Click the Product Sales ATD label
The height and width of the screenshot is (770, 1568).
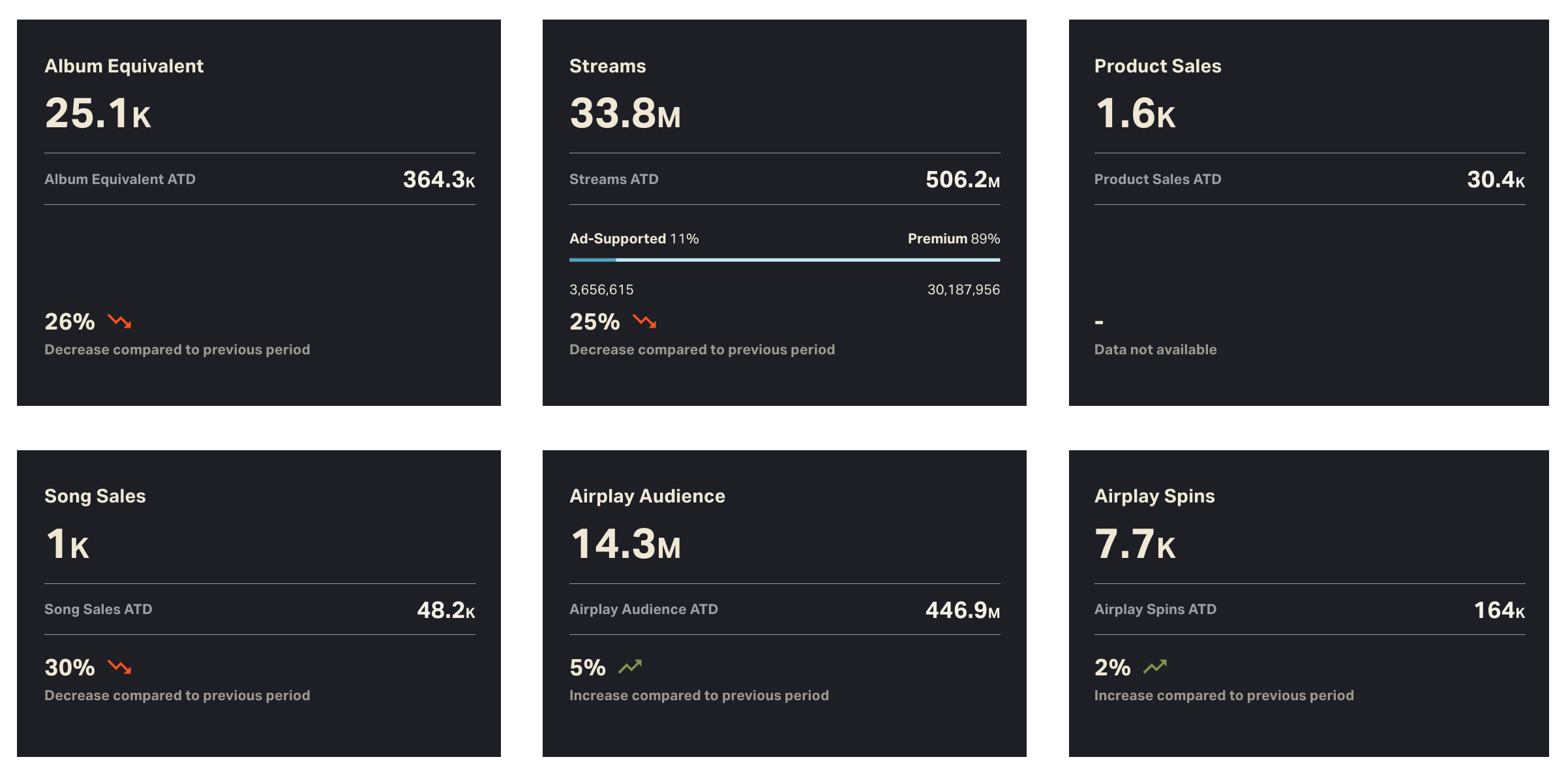coord(1157,179)
